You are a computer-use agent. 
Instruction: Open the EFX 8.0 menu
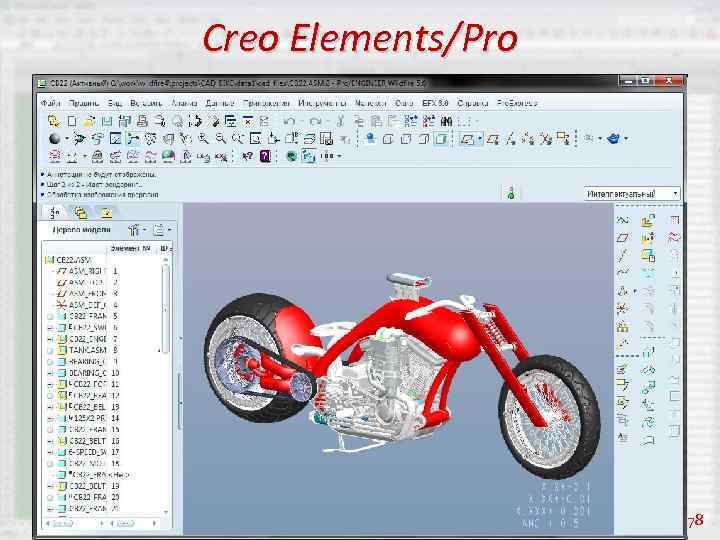tap(435, 103)
